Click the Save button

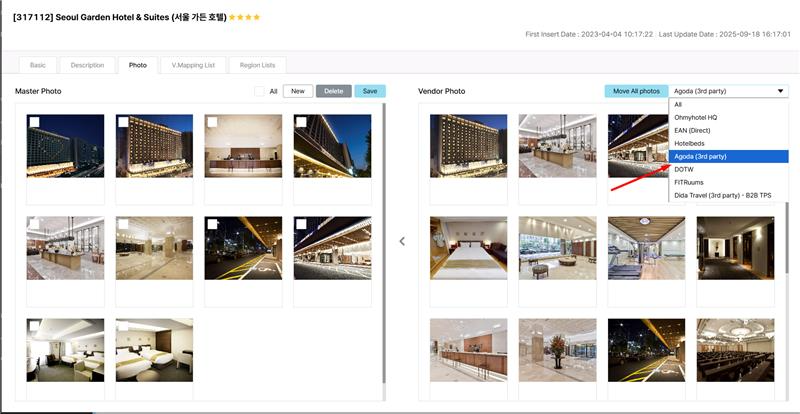coord(370,91)
